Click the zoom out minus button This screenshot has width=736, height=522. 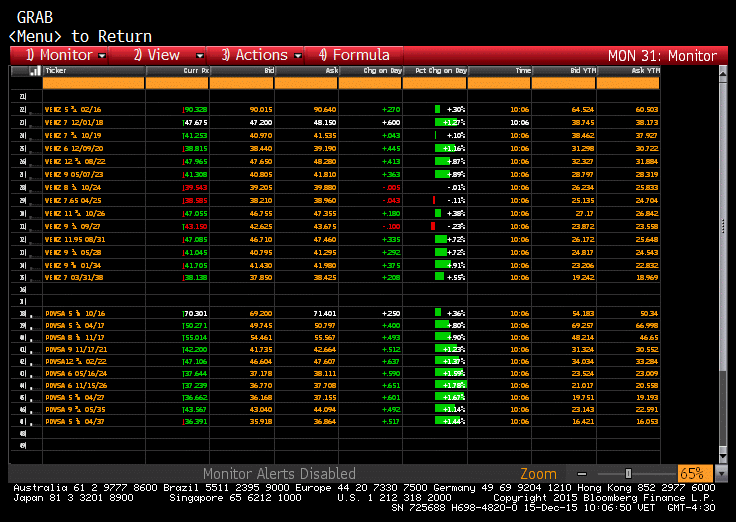582,474
